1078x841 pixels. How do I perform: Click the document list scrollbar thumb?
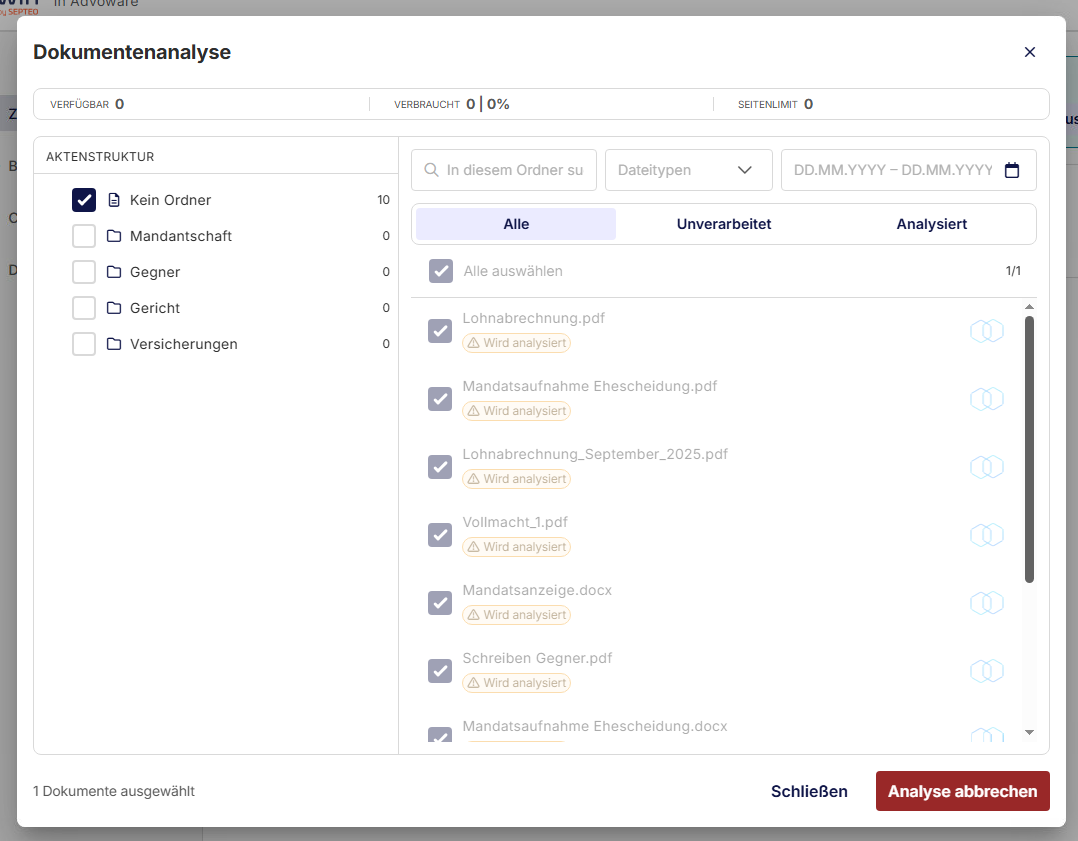coord(1029,449)
